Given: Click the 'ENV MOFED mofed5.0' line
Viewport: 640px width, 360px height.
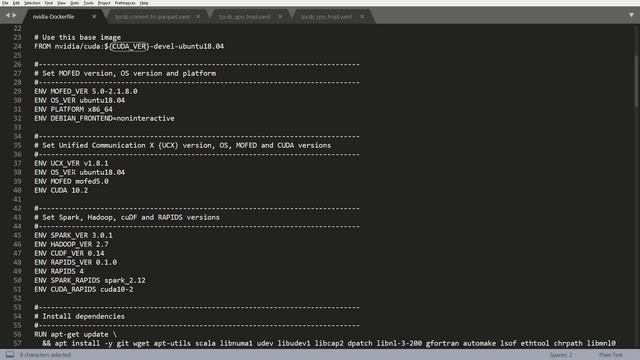Looking at the screenshot, I should tap(71, 181).
